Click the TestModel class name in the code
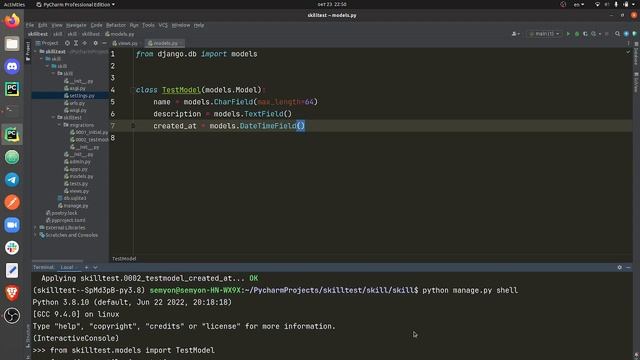 (181, 90)
